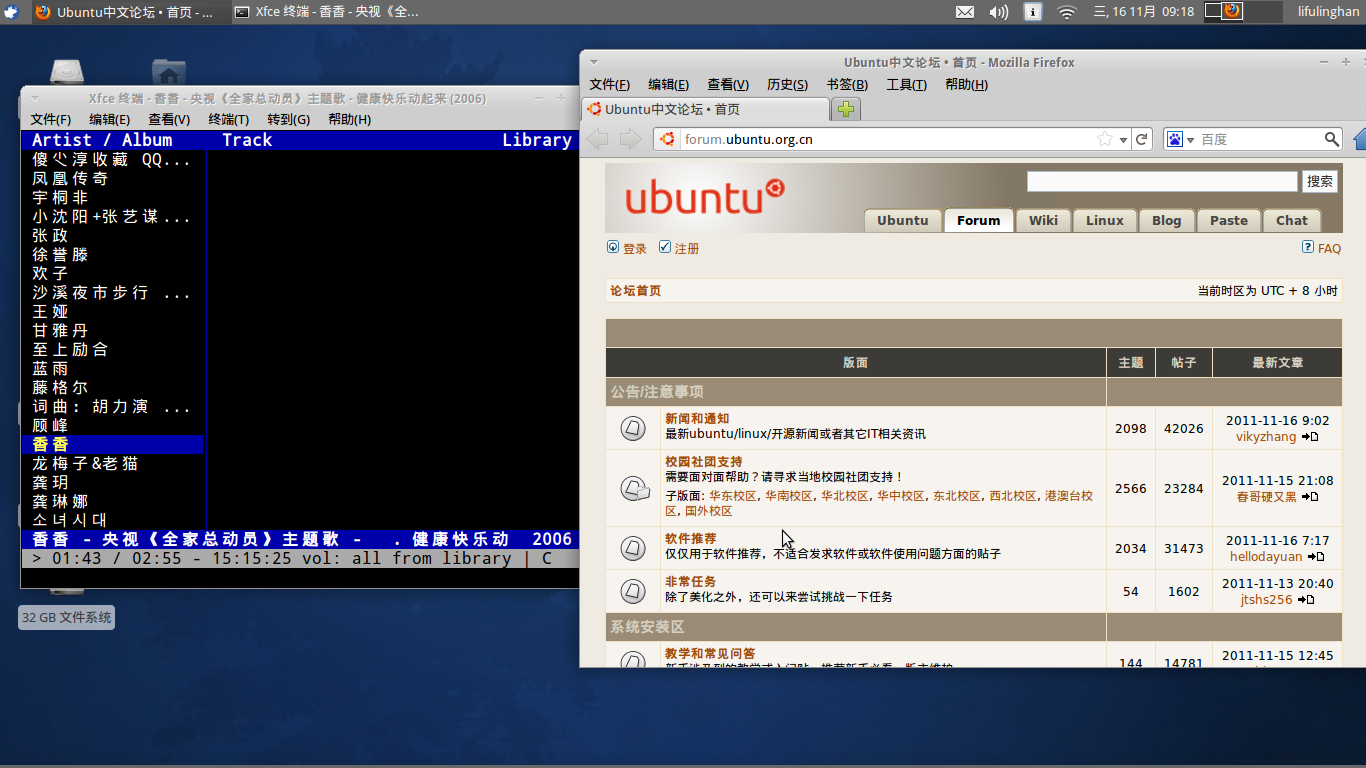This screenshot has width=1366, height=768.
Task: Reload the forum page
Action: click(x=1143, y=139)
